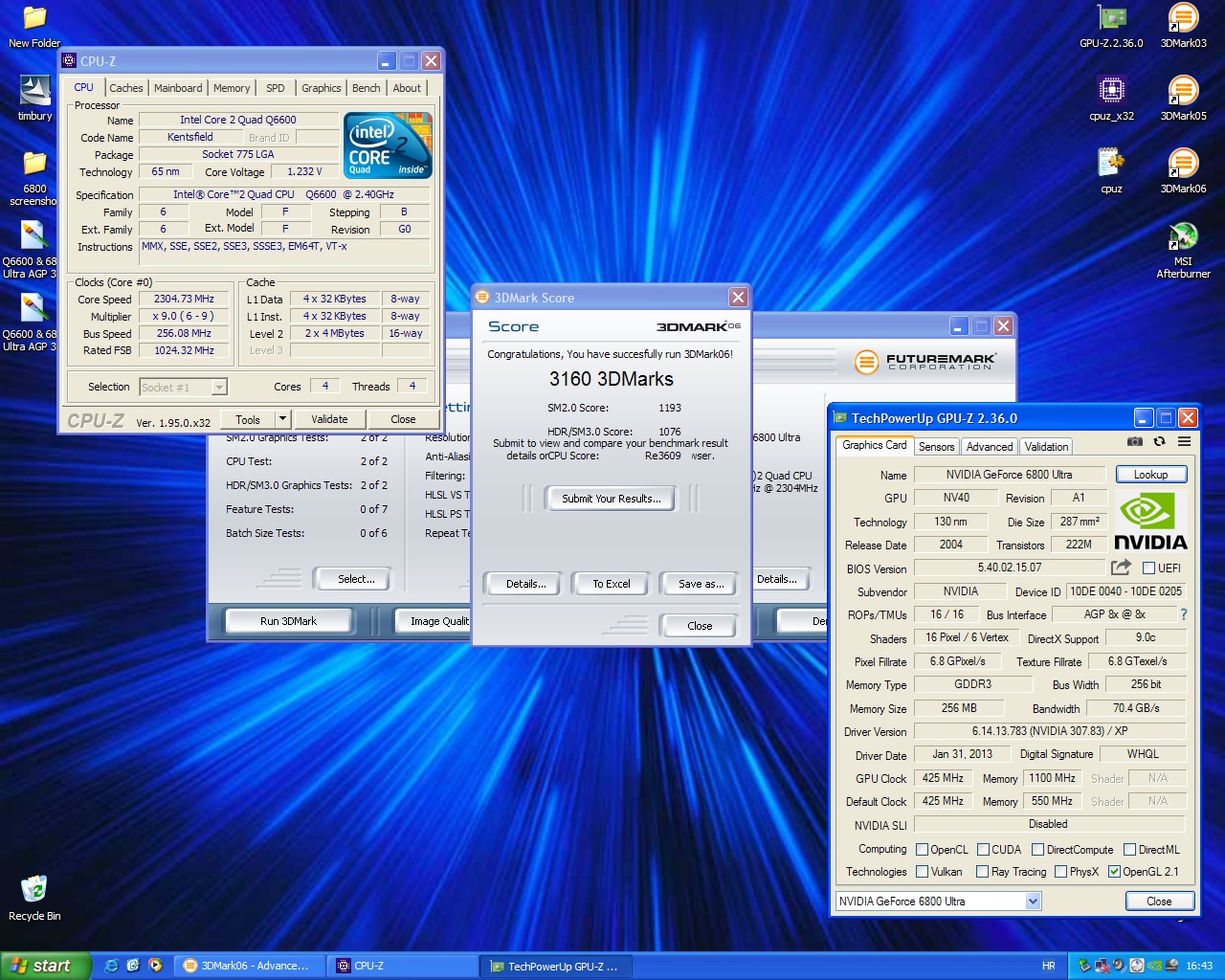Open the Sensors tab in GPU-Z
The height and width of the screenshot is (980, 1225).
click(936, 447)
